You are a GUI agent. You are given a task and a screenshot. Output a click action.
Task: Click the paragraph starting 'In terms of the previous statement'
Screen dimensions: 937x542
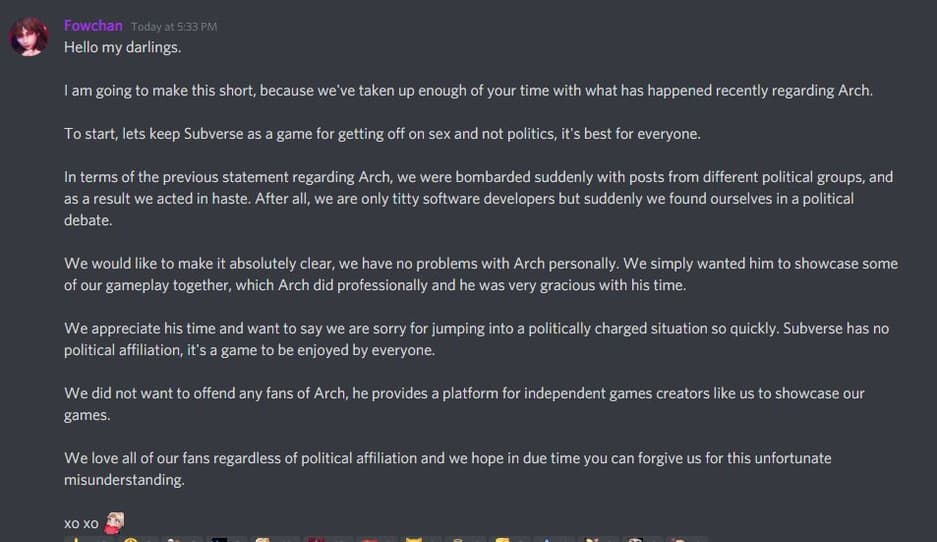pyautogui.click(x=478, y=198)
